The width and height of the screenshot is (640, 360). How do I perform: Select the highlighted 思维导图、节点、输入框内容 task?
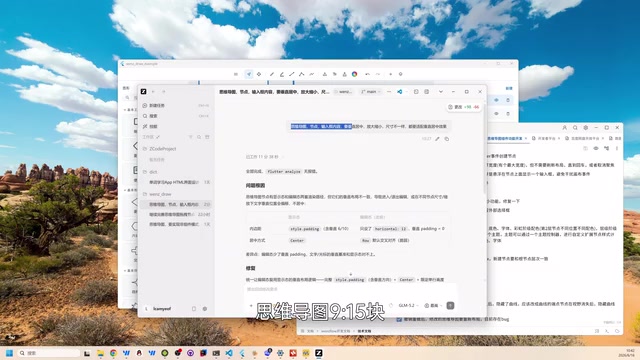(176, 204)
